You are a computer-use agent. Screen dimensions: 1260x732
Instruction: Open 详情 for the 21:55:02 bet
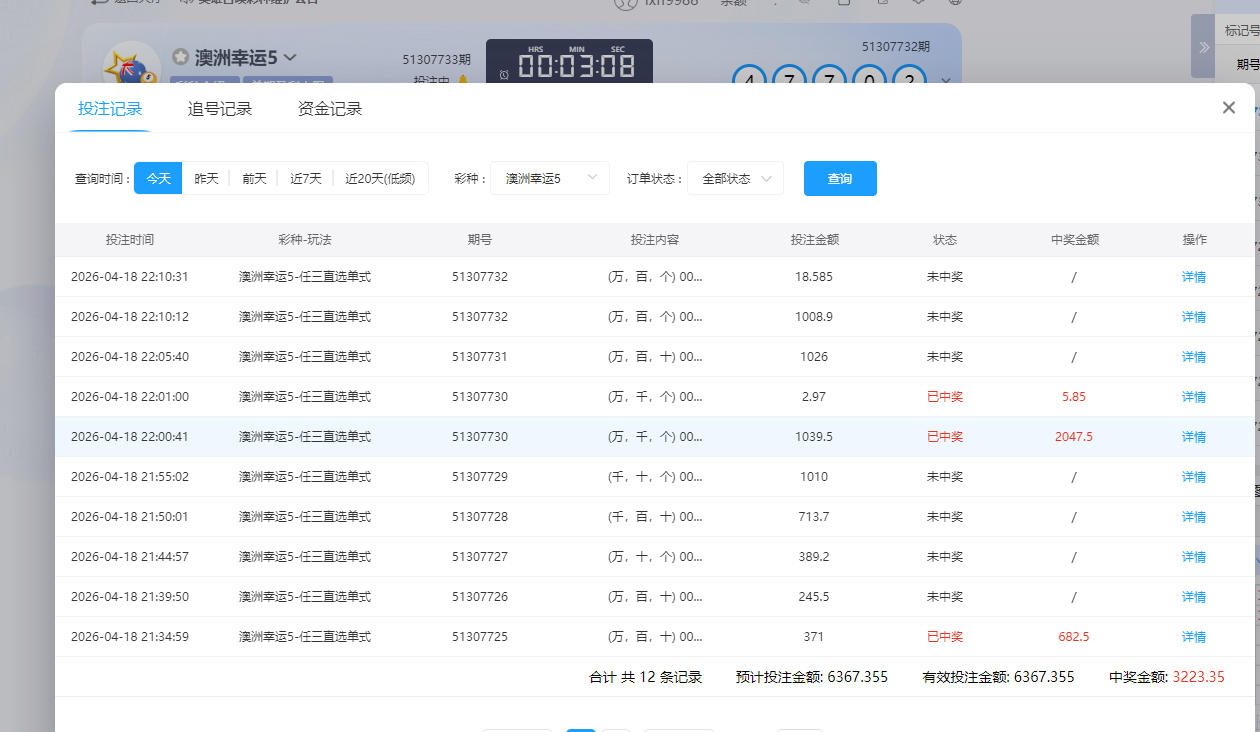(1194, 477)
